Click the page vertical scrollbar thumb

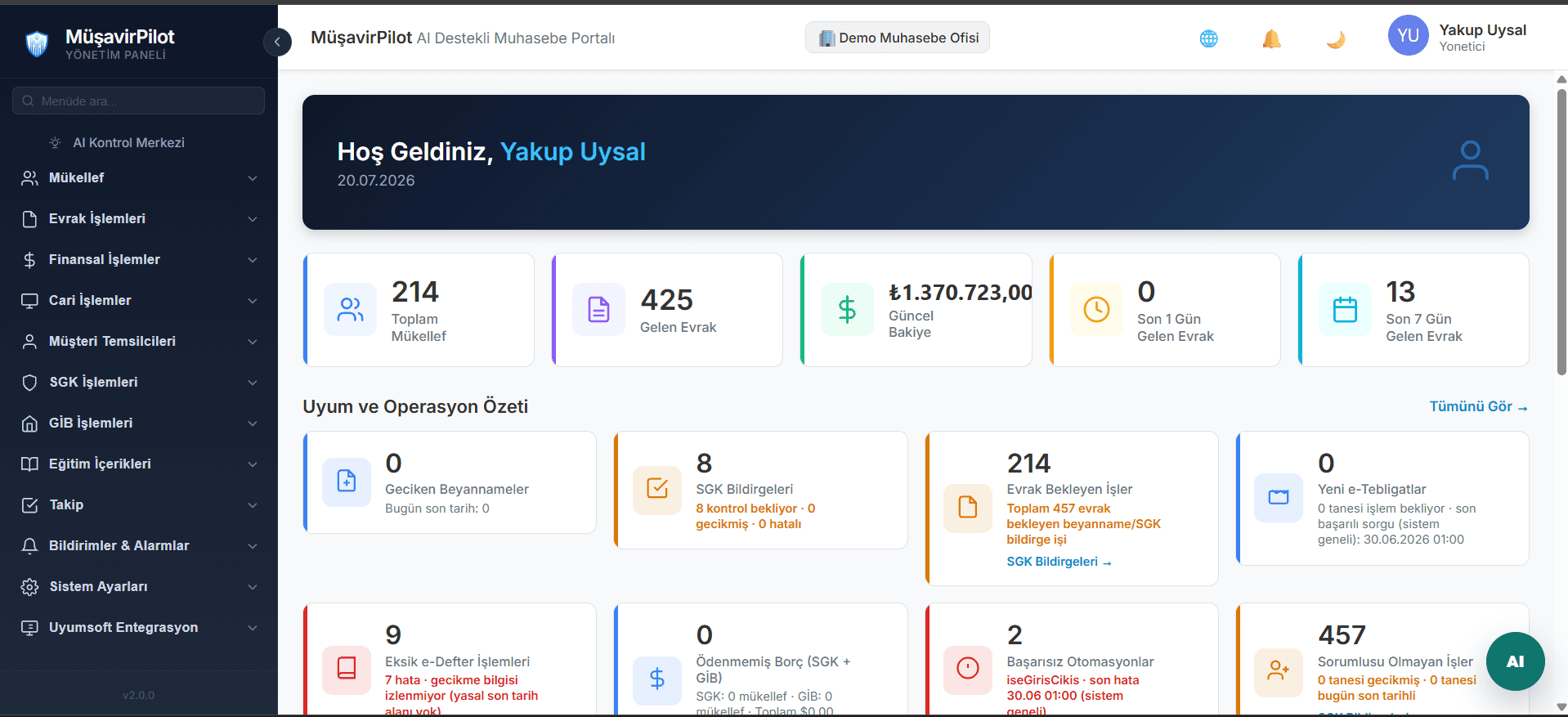pyautogui.click(x=1561, y=231)
